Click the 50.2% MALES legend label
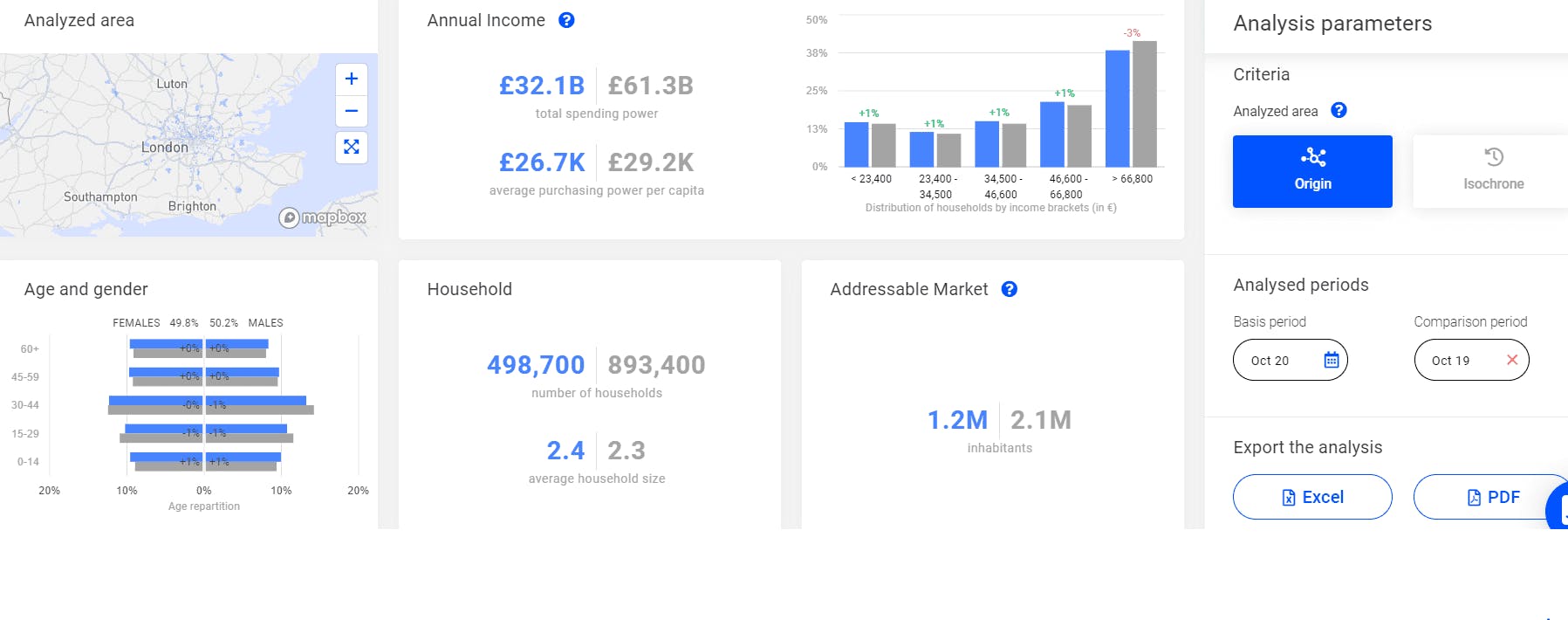The image size is (1568, 620). (246, 322)
